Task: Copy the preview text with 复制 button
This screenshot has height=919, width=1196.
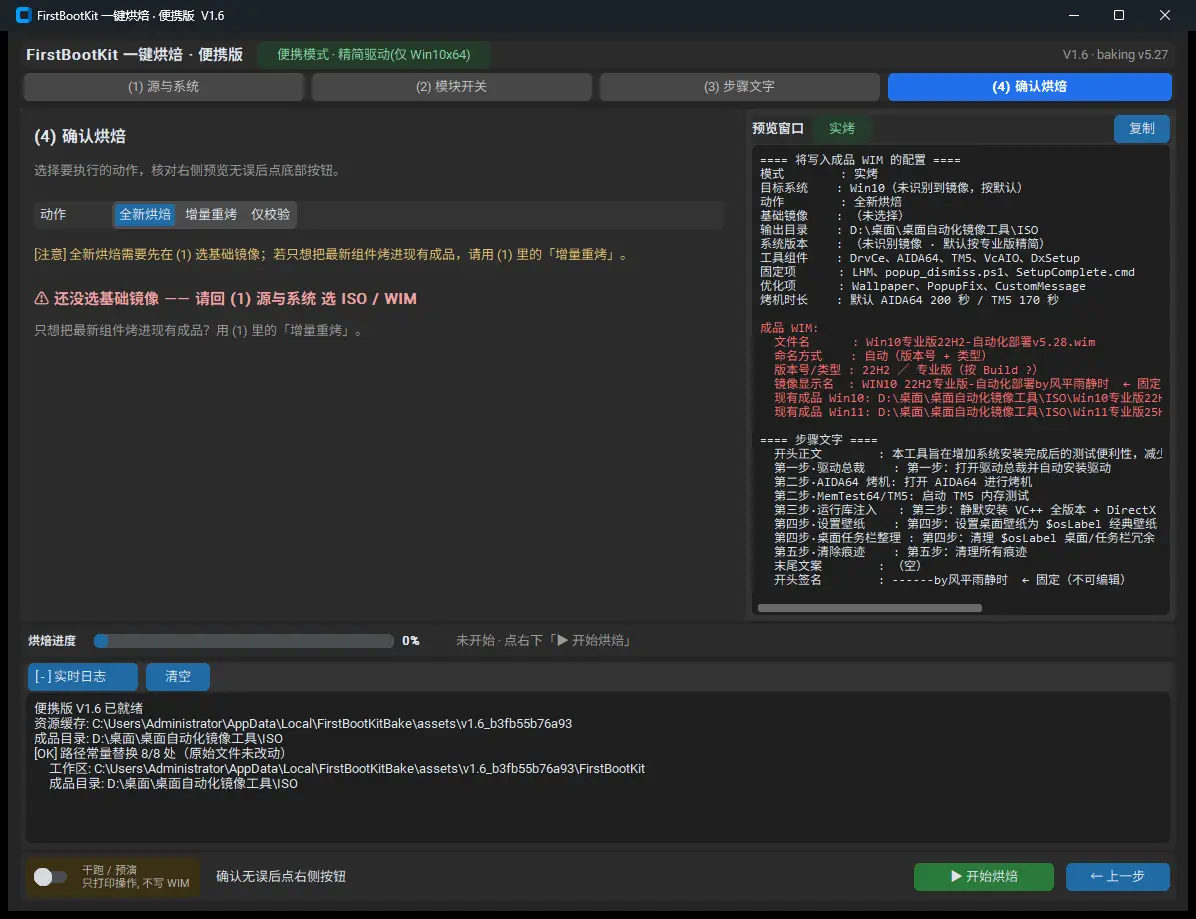Action: pyautogui.click(x=1142, y=128)
